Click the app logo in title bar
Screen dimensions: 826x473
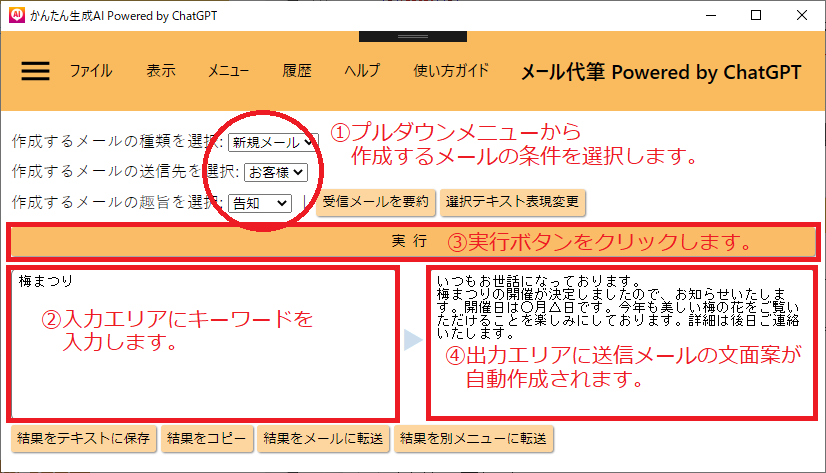(15, 16)
